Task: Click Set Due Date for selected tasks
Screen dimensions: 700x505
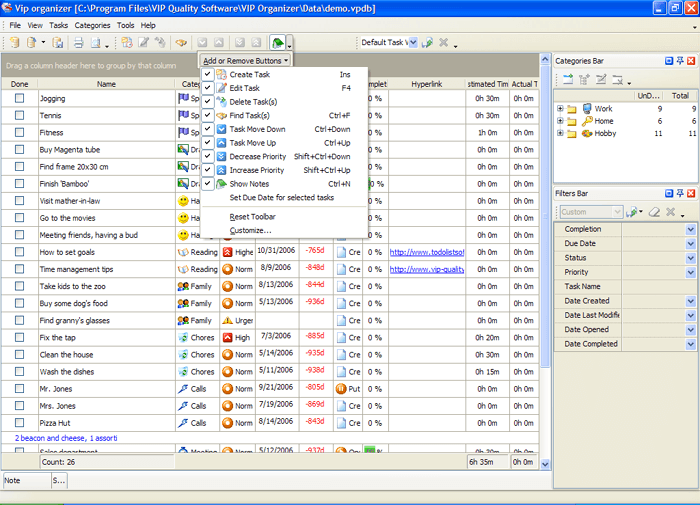Action: (x=284, y=198)
